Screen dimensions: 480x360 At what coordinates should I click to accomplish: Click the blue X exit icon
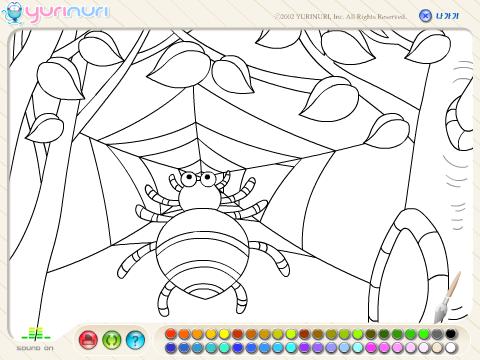(425, 16)
